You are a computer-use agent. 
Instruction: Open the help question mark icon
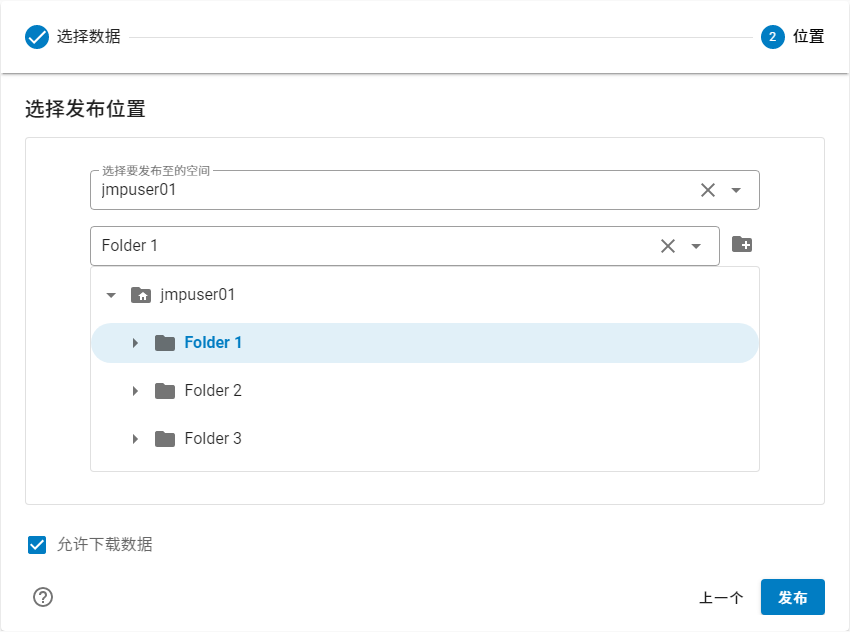point(42,596)
